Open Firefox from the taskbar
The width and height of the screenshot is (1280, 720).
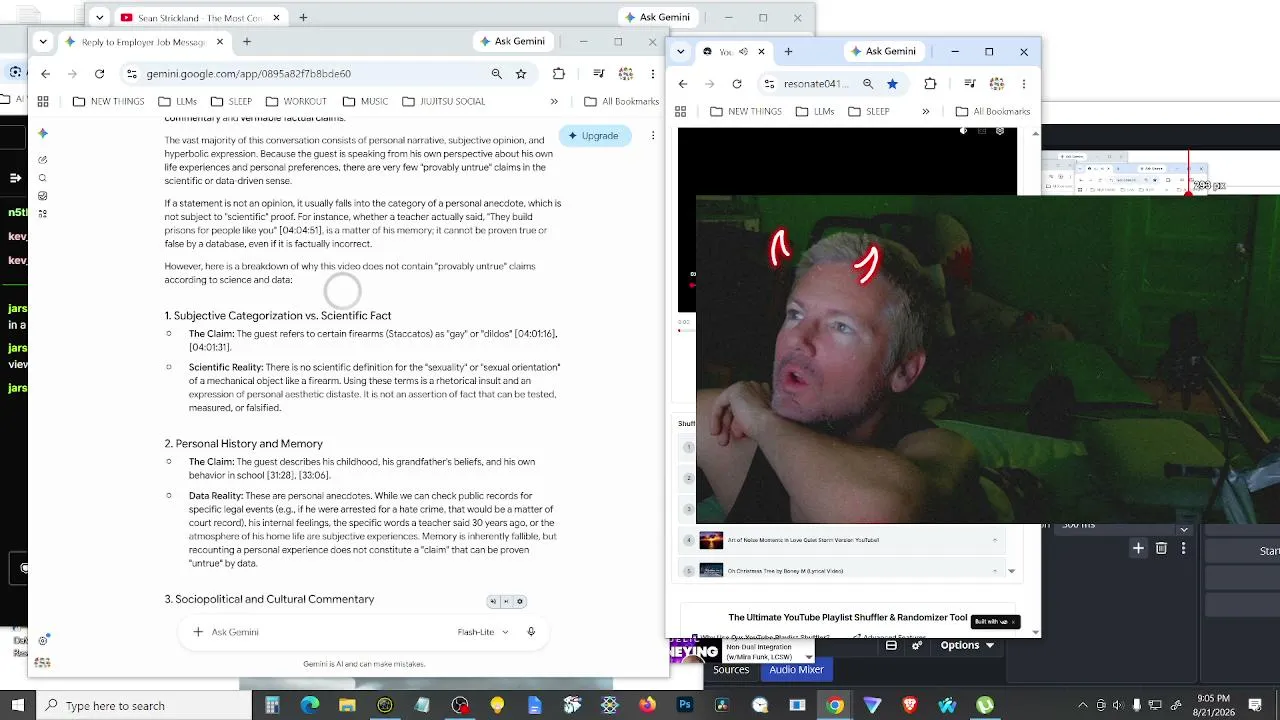(x=647, y=705)
